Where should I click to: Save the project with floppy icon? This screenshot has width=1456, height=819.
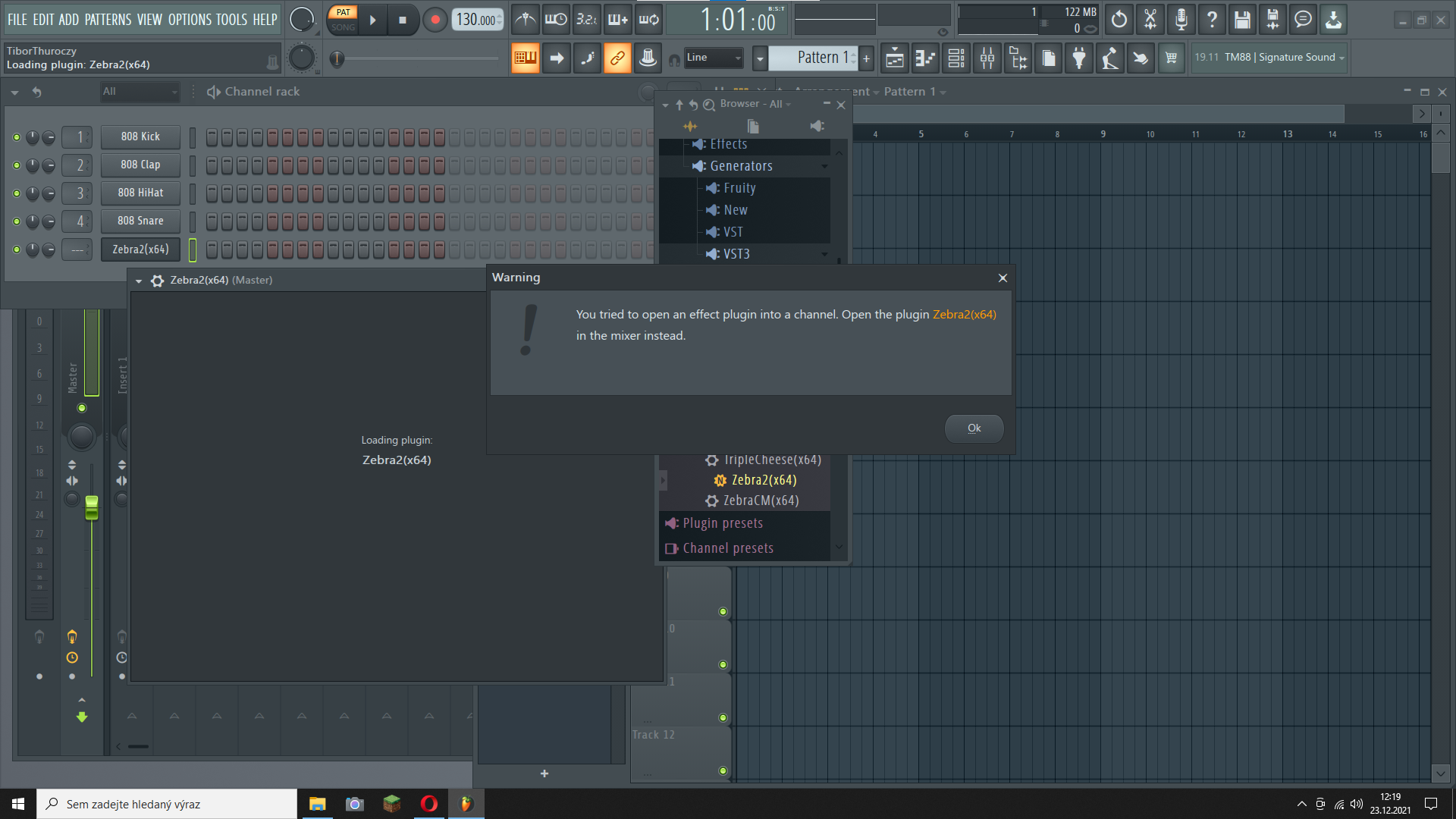(1242, 20)
